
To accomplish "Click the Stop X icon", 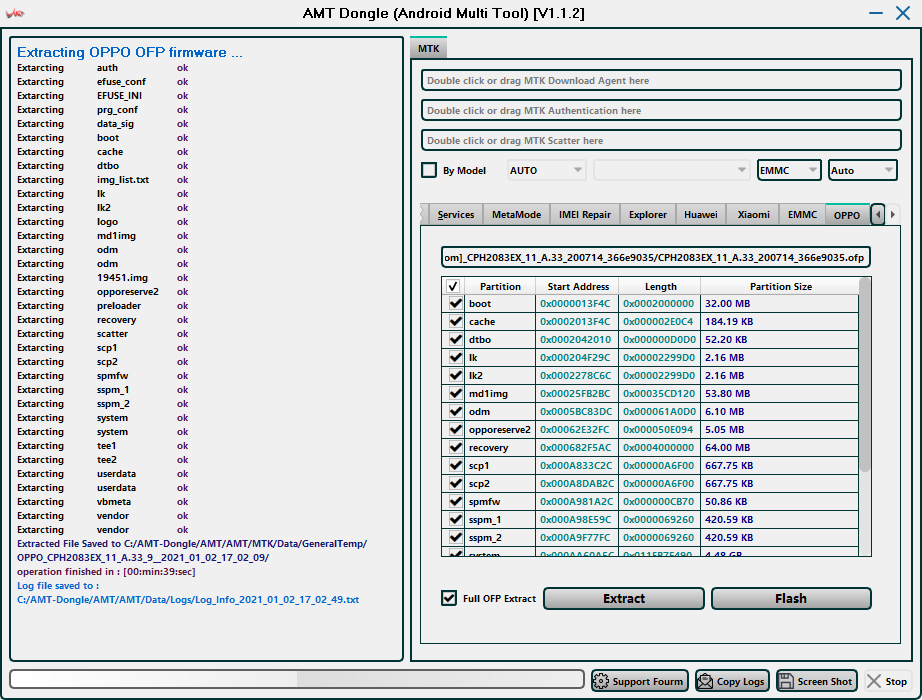I will pyautogui.click(x=874, y=681).
